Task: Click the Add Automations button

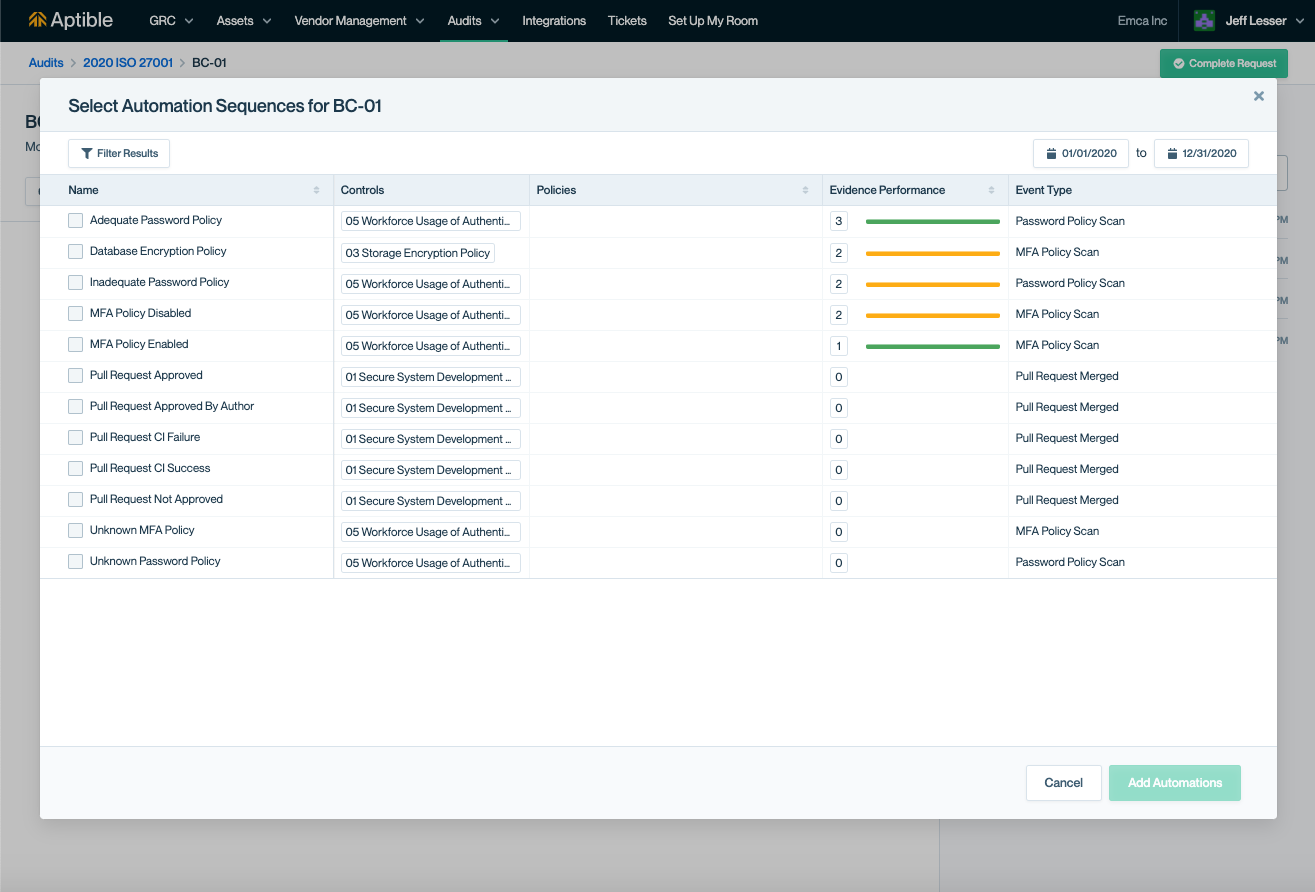Action: [1175, 783]
